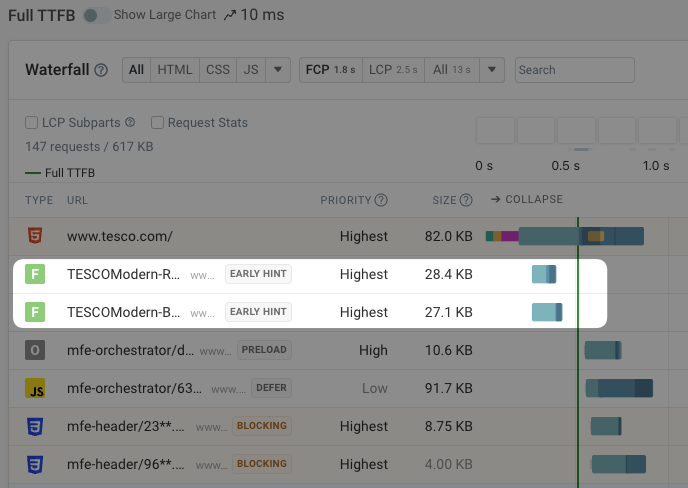Select the CSS filter tab

tap(217, 70)
